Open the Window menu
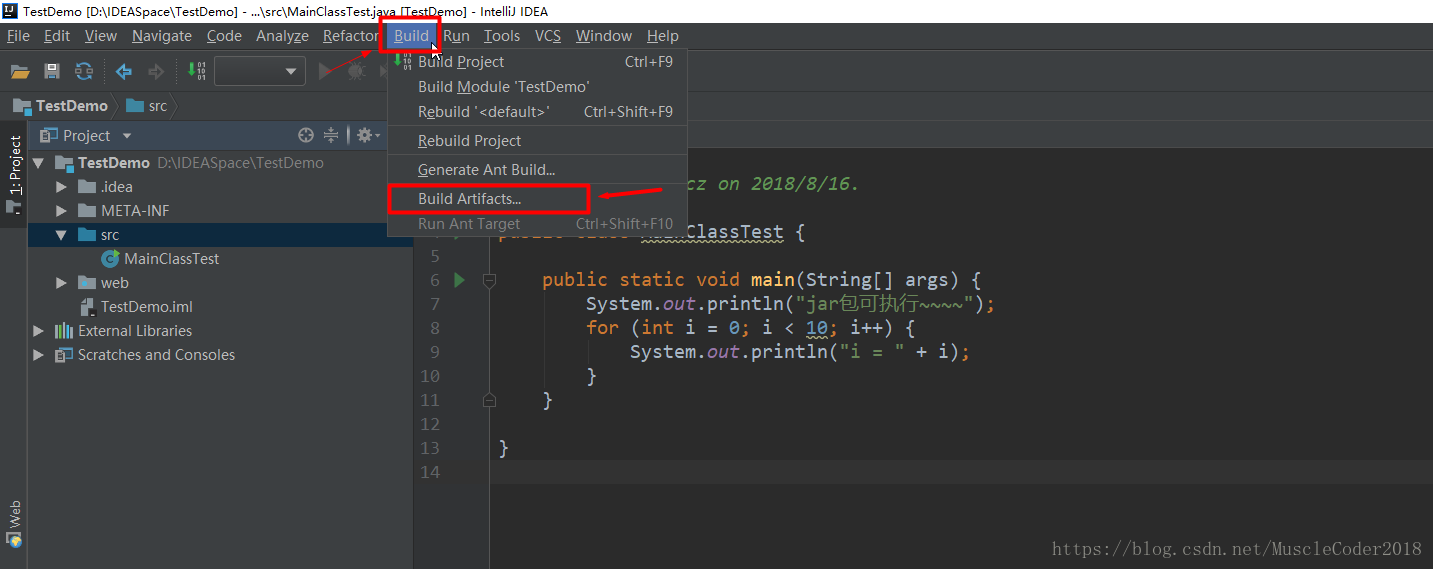1433x569 pixels. tap(604, 36)
